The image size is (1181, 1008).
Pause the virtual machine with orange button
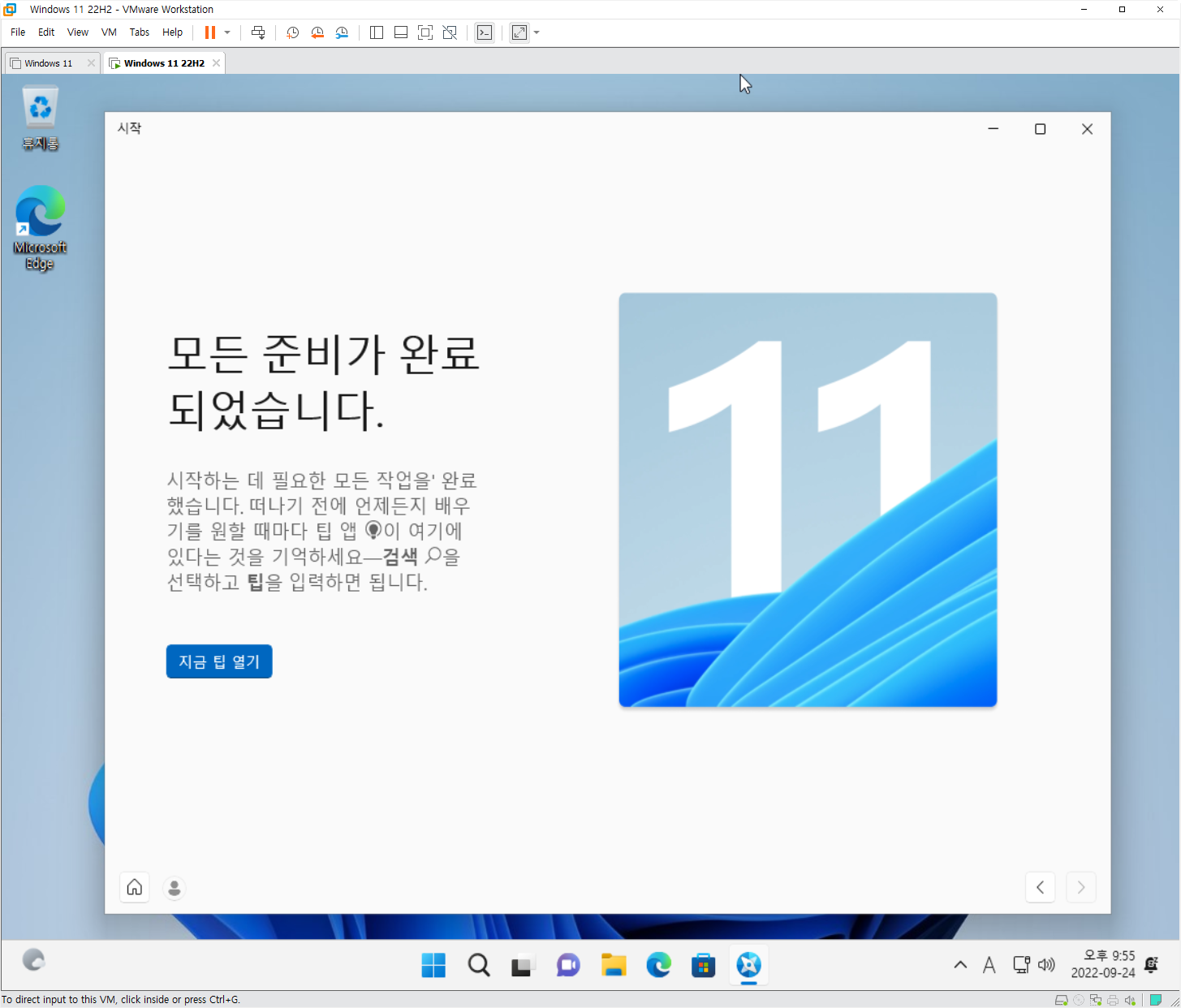(210, 32)
